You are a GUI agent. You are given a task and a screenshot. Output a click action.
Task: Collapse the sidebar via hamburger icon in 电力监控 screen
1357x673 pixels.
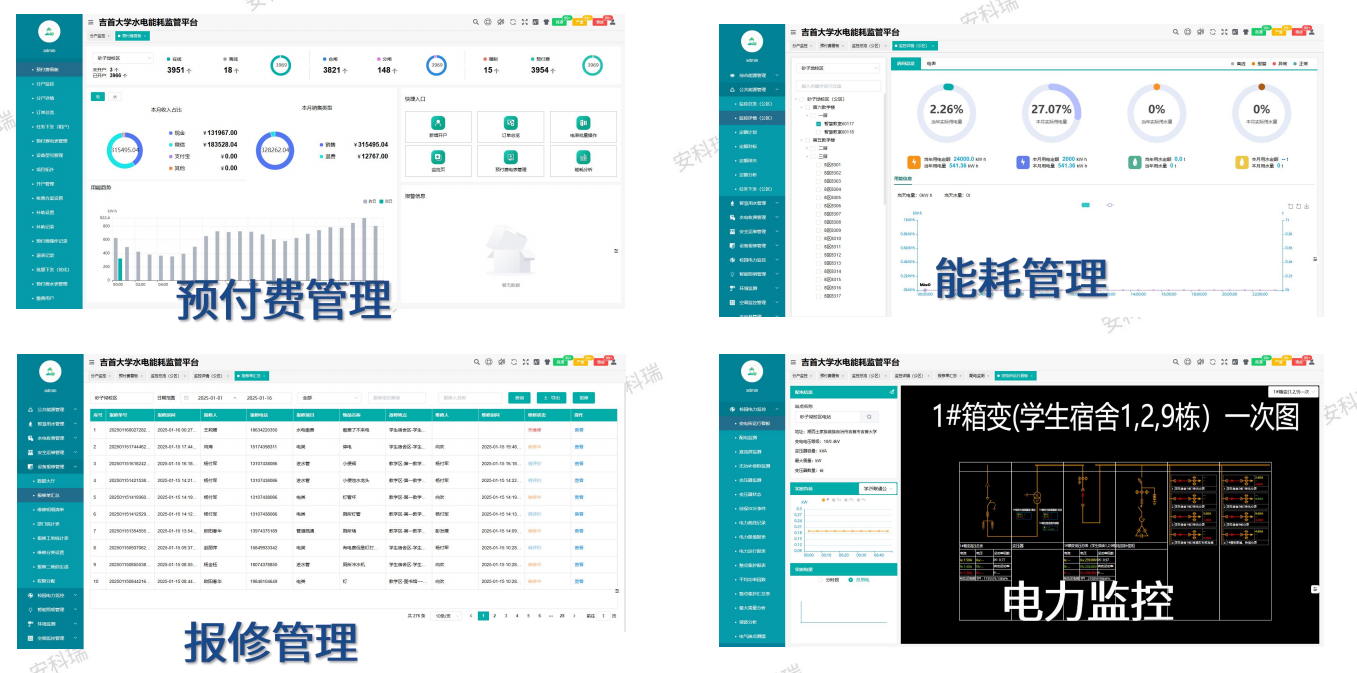(x=792, y=361)
